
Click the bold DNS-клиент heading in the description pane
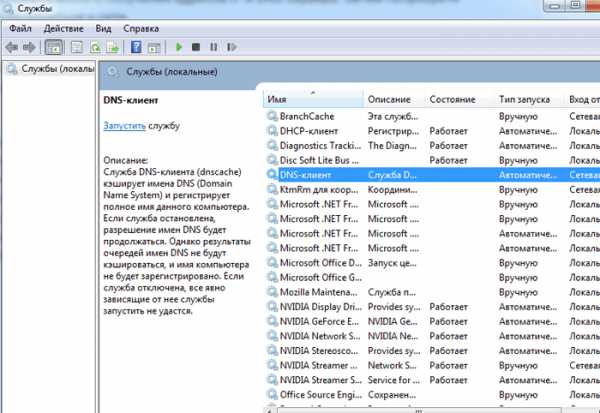coord(130,100)
